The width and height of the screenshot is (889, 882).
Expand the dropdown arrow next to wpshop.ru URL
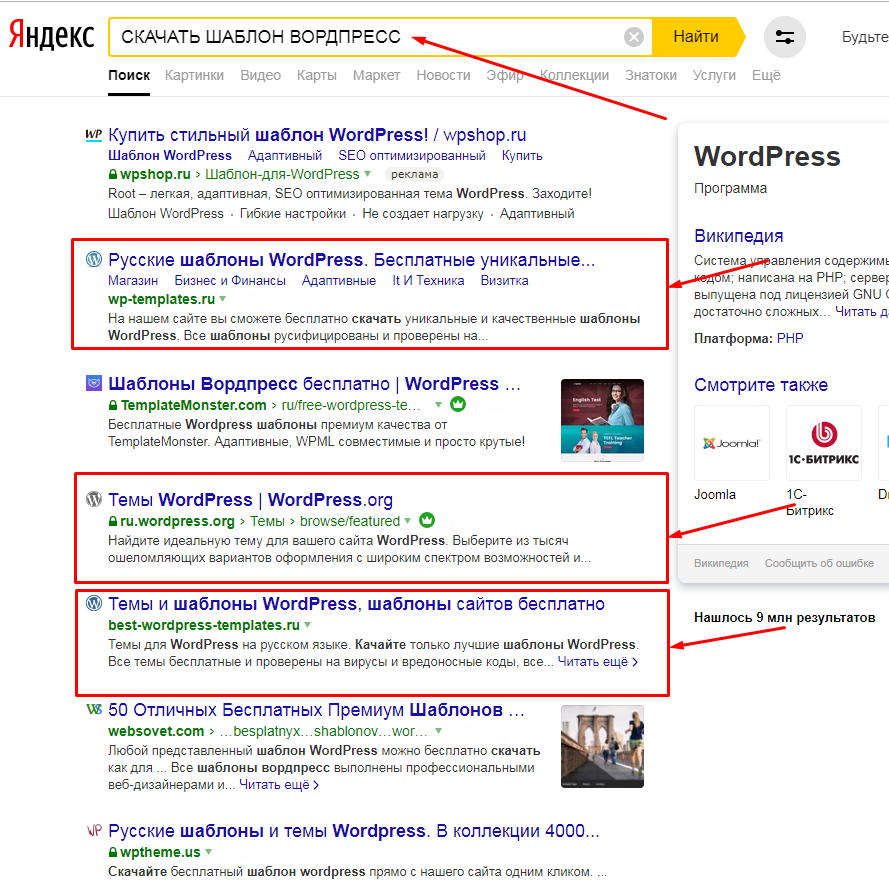(x=367, y=174)
